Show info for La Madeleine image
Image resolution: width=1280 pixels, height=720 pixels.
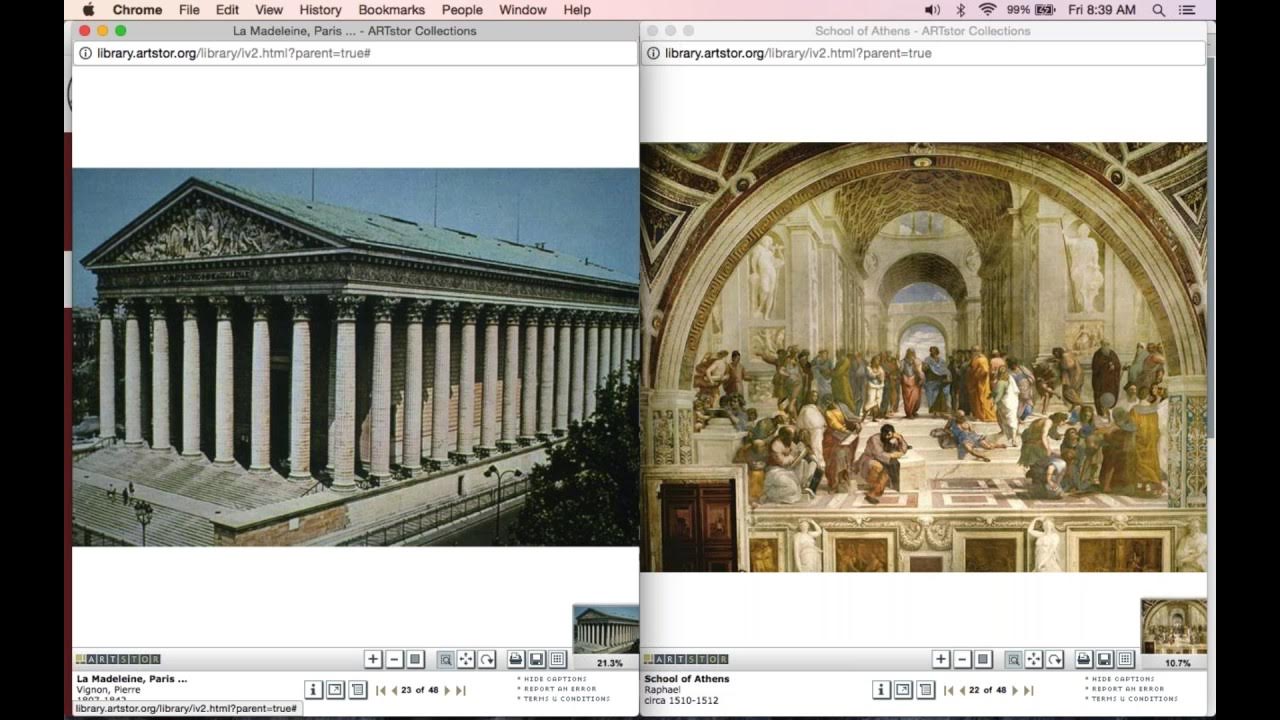[x=313, y=690]
